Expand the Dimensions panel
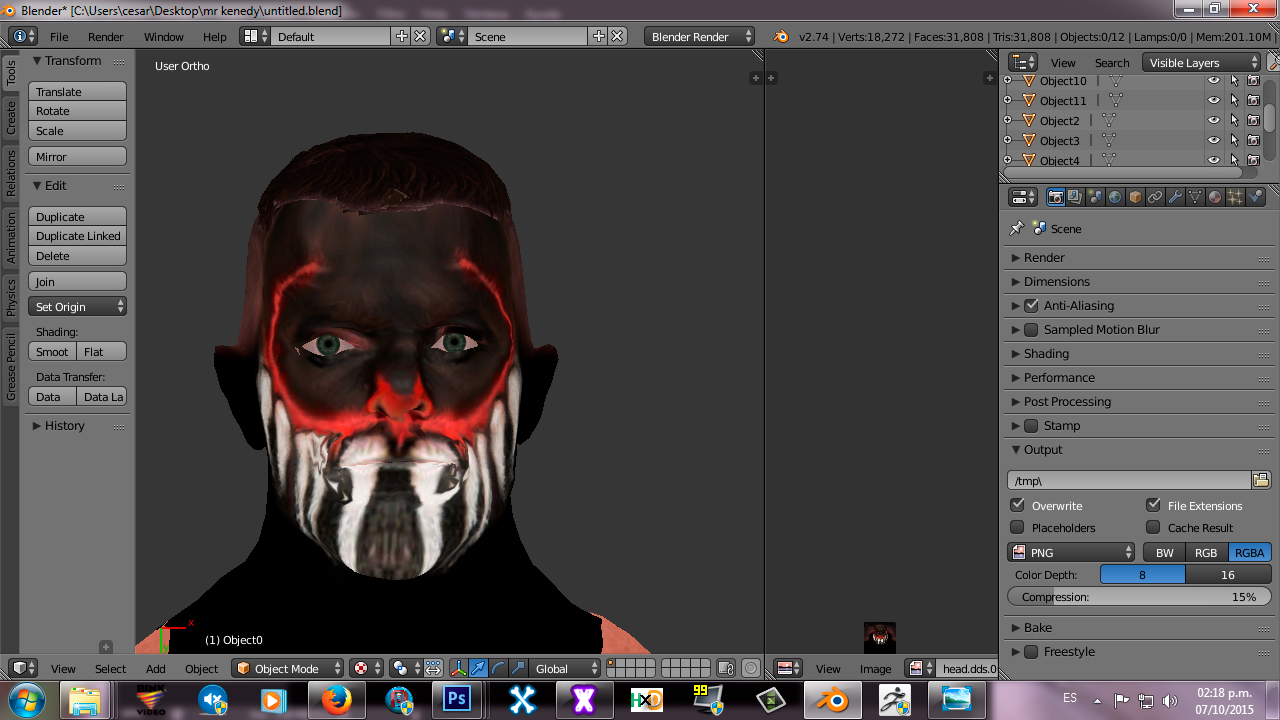The image size is (1280, 720). (x=1056, y=281)
